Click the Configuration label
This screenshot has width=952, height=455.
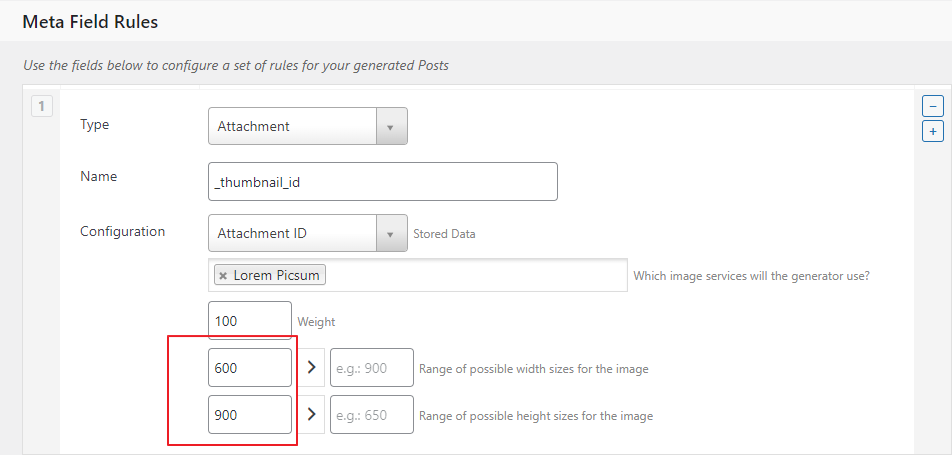point(122,231)
